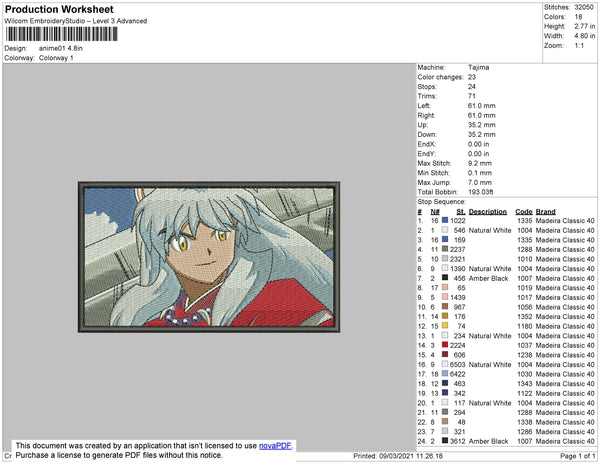
Task: Click the Max Stitch value '9.2 mm'
Action: [x=479, y=163]
